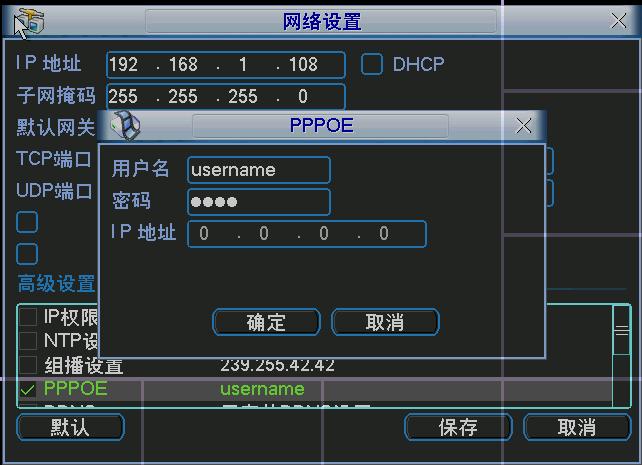Click 取消 at bottom of 网络设置

[577, 427]
